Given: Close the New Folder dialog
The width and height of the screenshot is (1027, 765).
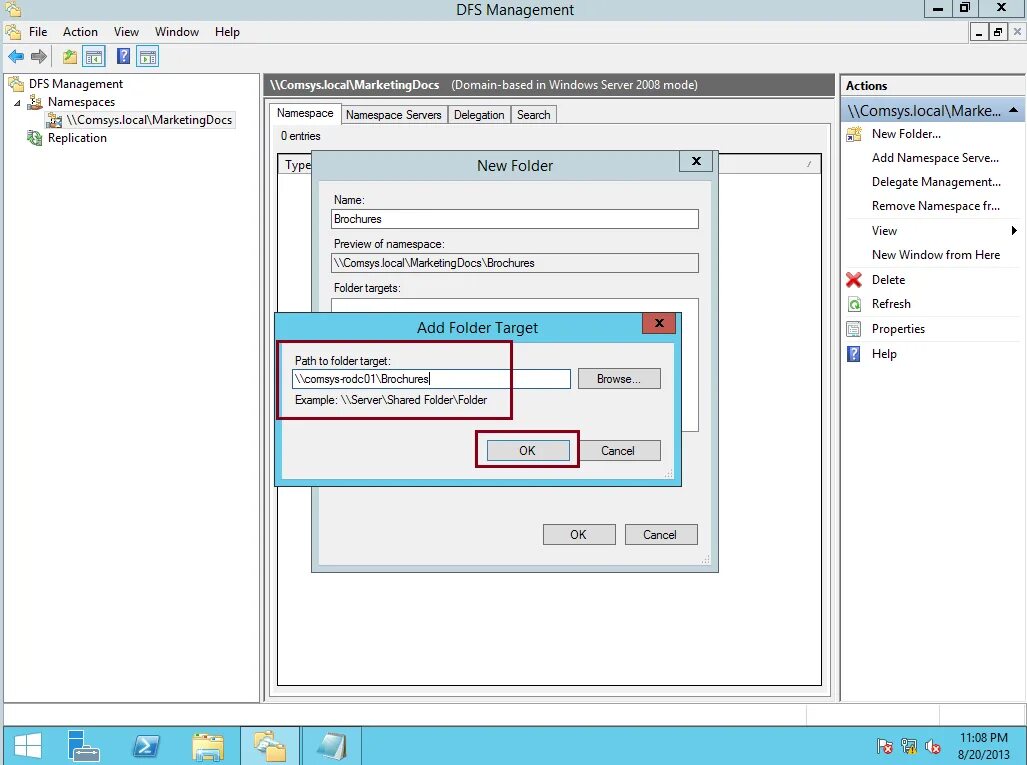Looking at the screenshot, I should 697,161.
